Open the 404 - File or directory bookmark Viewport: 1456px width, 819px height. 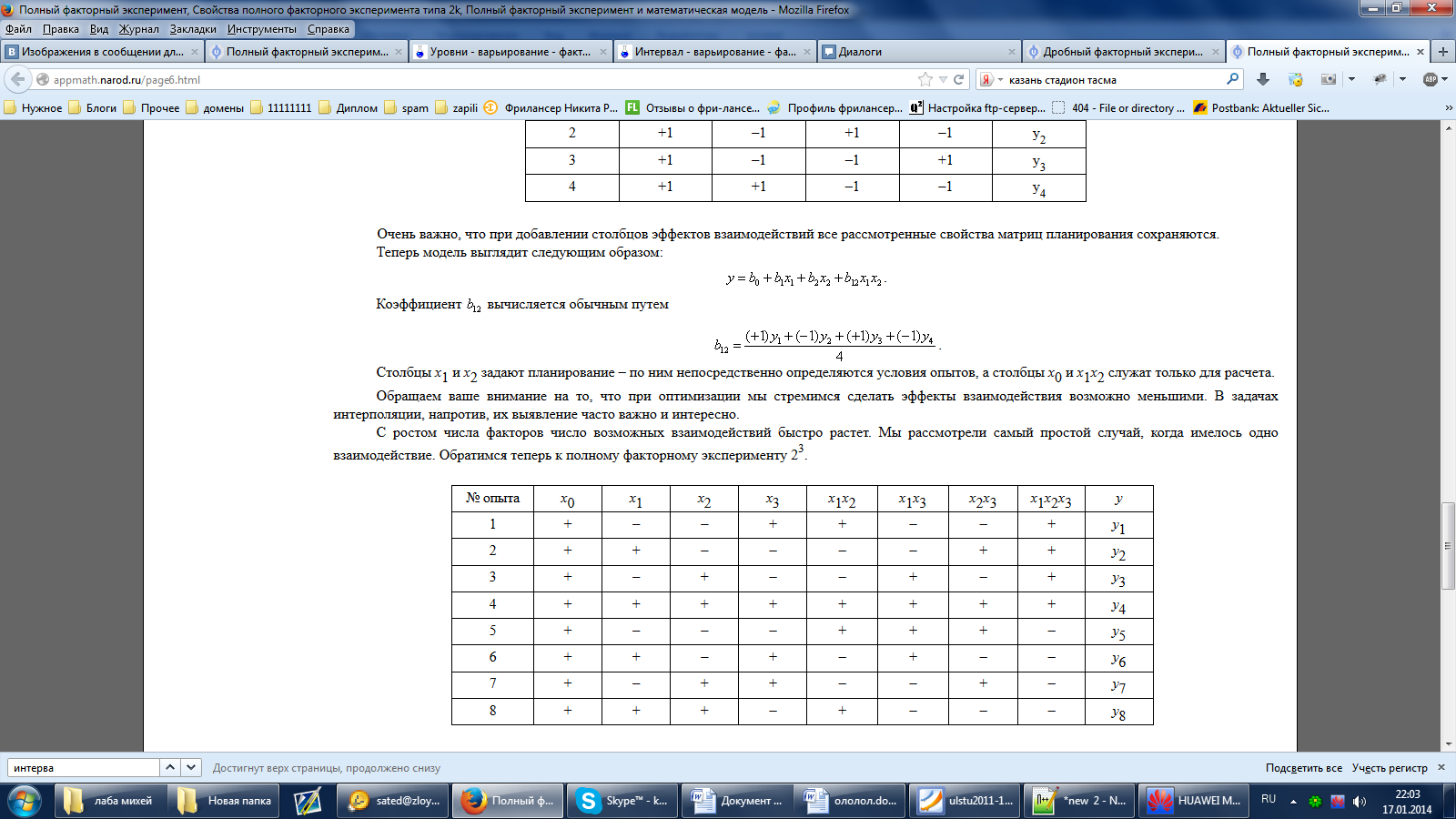(1119, 107)
